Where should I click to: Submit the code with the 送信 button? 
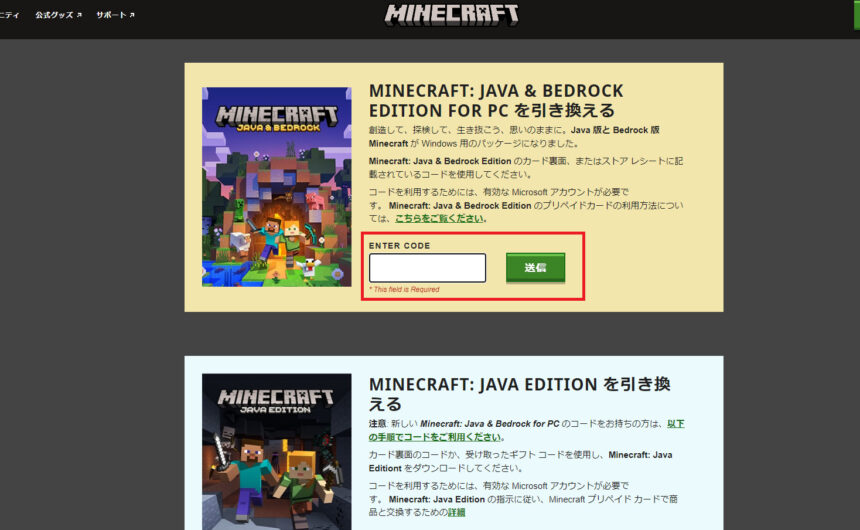click(535, 267)
